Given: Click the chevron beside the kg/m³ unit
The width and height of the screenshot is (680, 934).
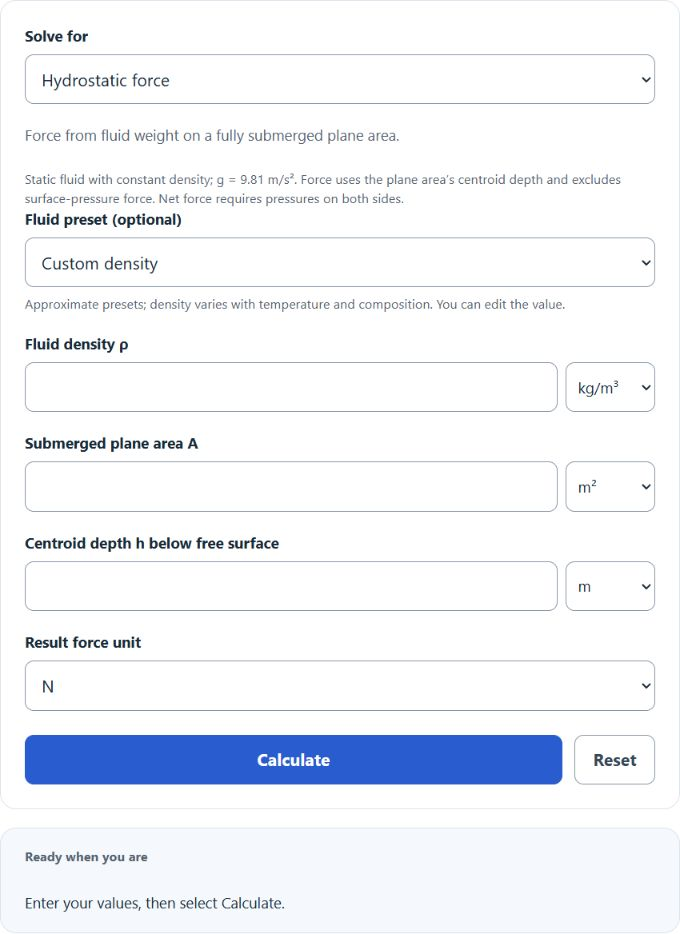Looking at the screenshot, I should pyautogui.click(x=646, y=387).
